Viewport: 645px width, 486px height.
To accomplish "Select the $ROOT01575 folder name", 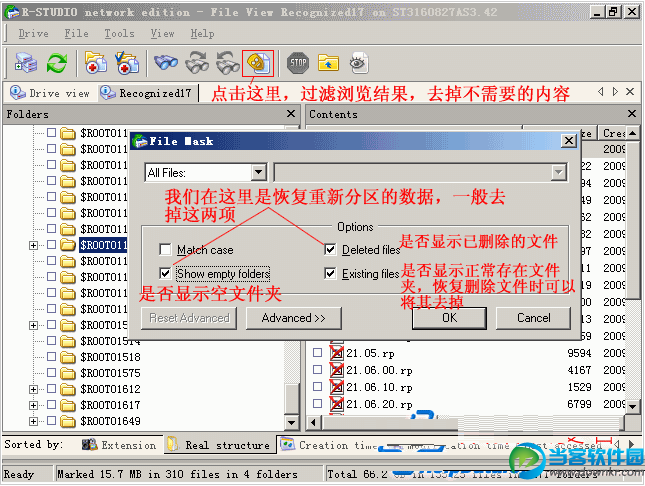I will [x=110, y=373].
